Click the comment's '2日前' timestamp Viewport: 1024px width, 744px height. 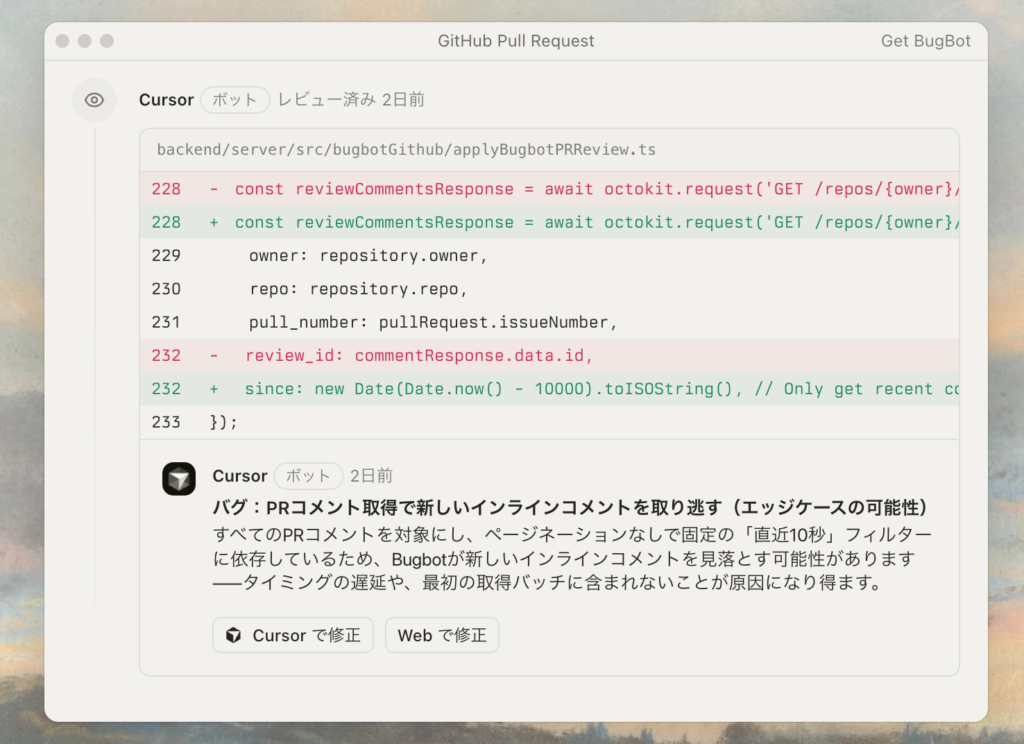coord(371,476)
